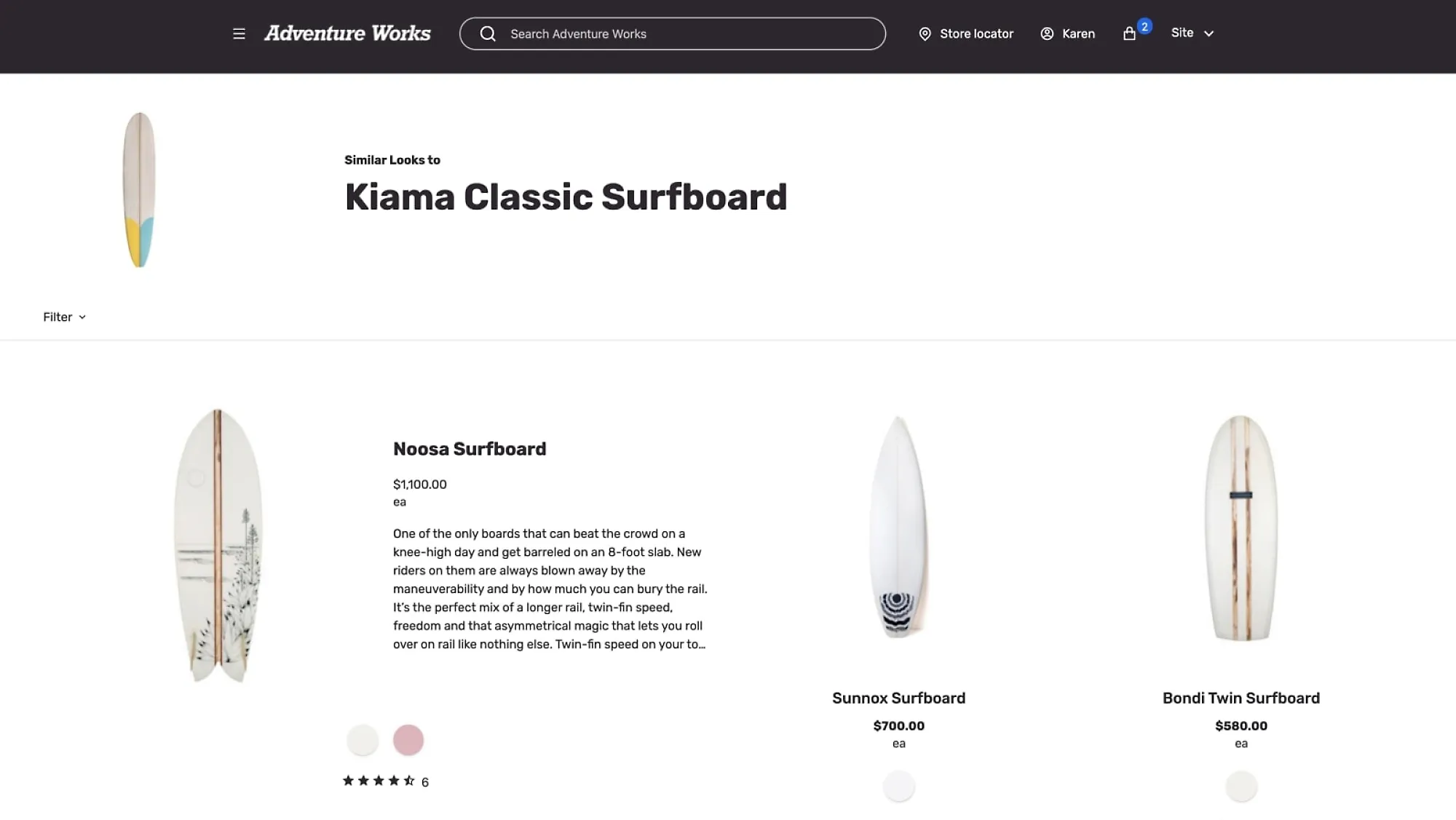Choose the Bondi Twin Surfboard color swatch
This screenshot has height=820, width=1456.
(x=1241, y=787)
